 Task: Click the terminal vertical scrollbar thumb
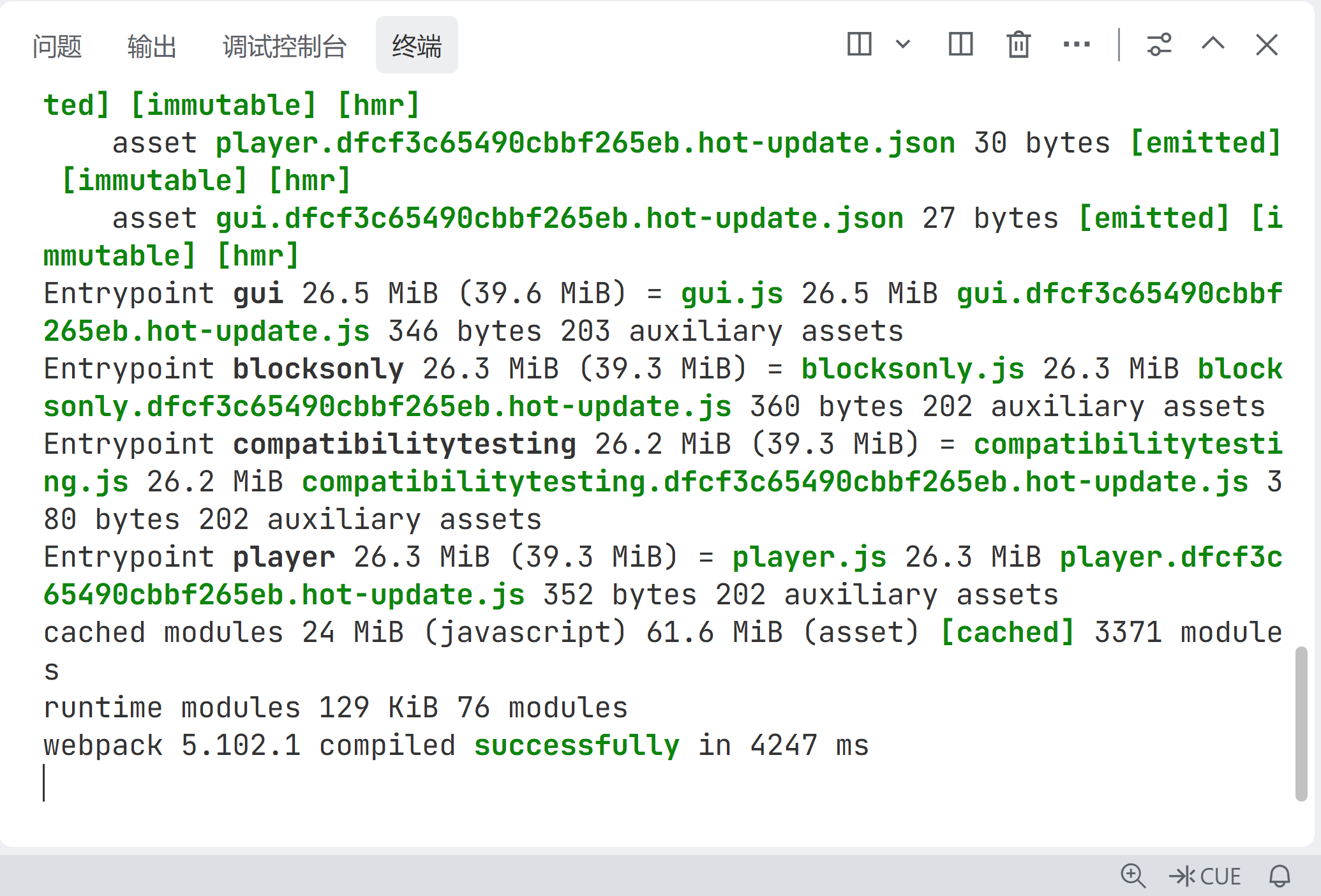coord(1301,723)
